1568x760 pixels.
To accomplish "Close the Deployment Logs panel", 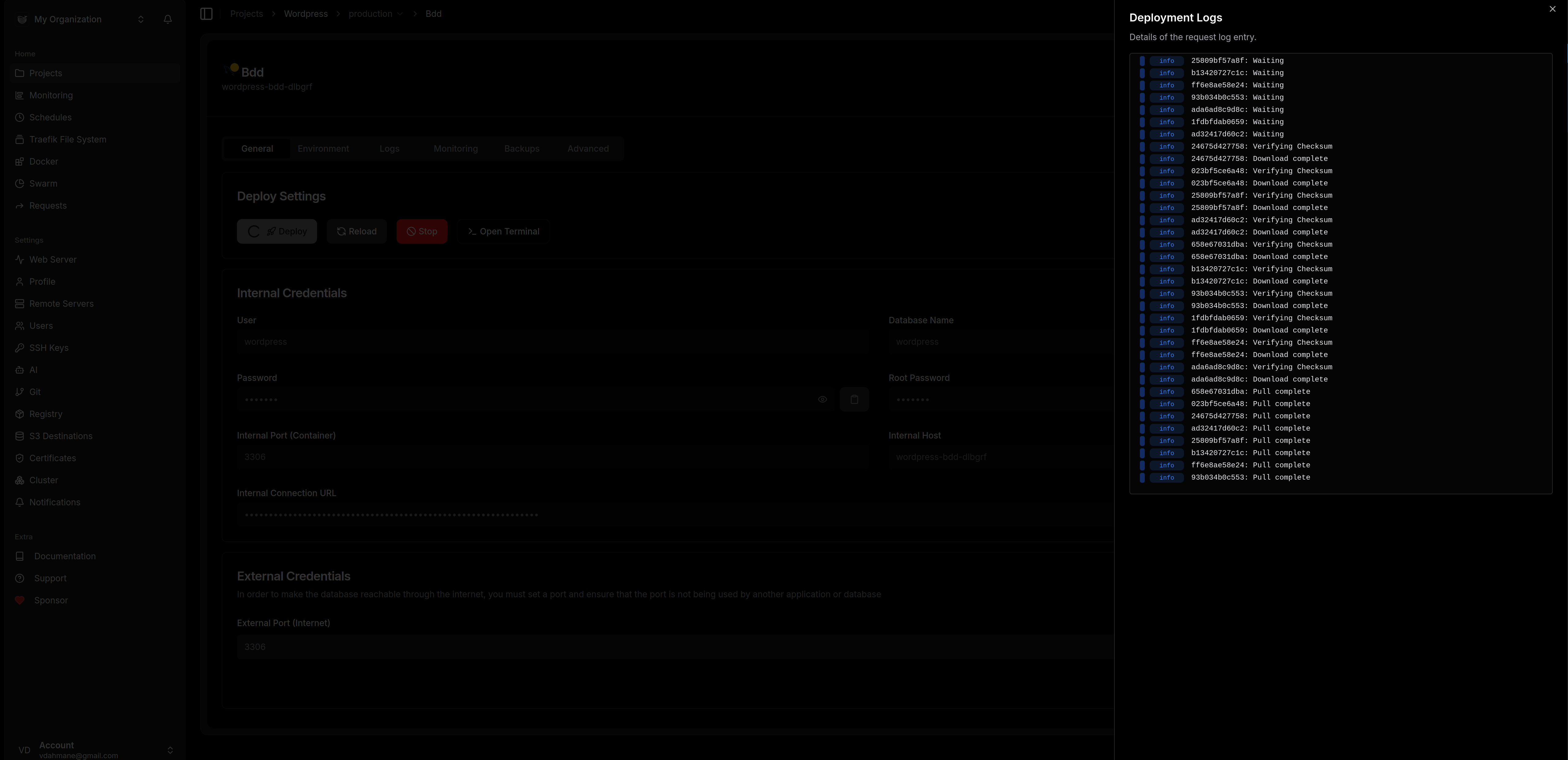I will (x=1552, y=9).
